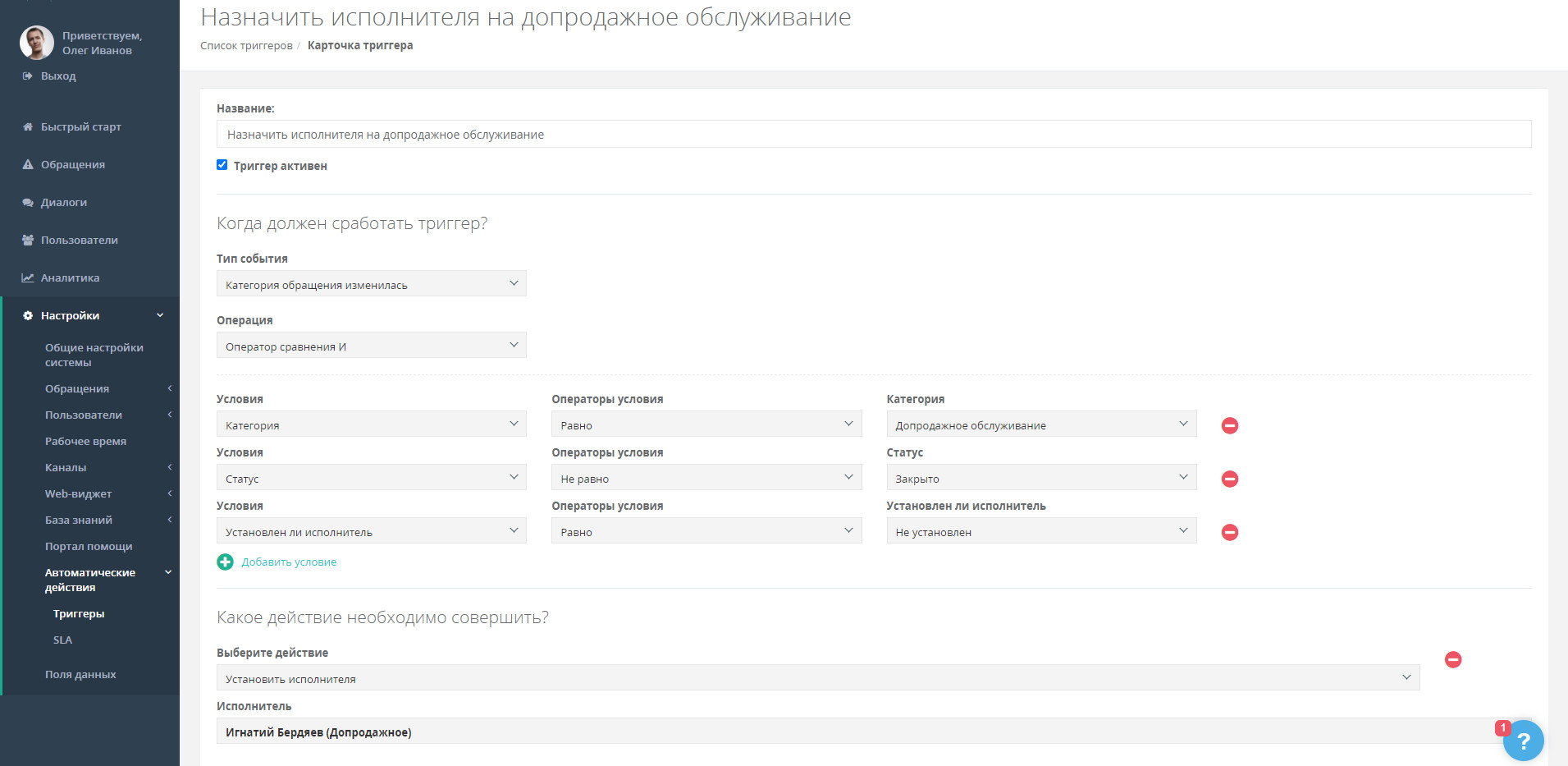Click the gear icon beside Настройки

[27, 315]
